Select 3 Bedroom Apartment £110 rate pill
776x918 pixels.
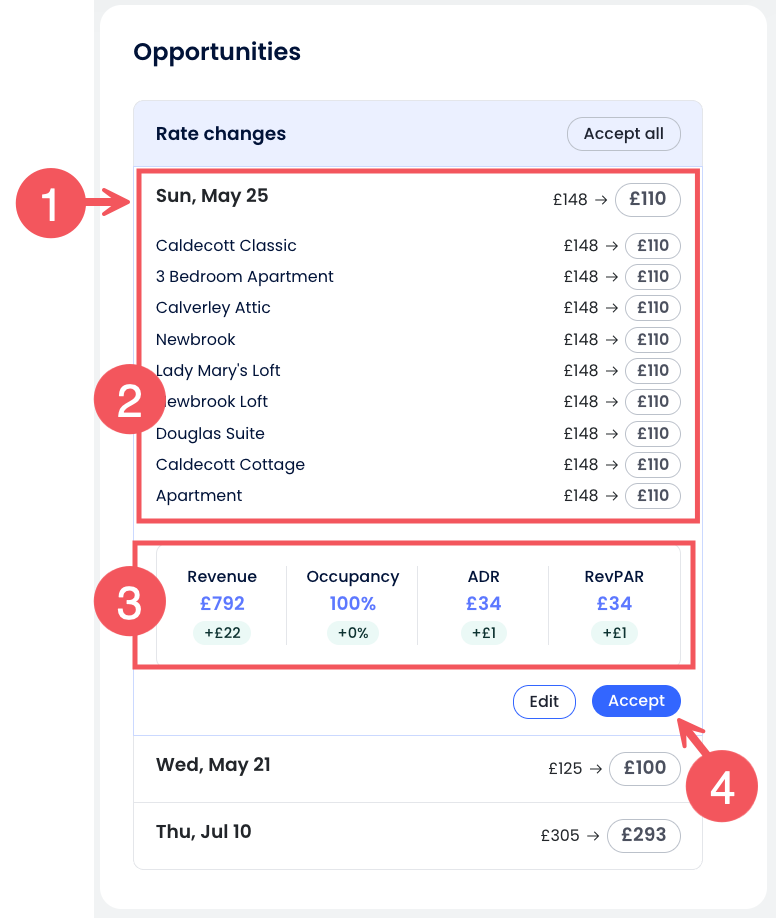pyautogui.click(x=652, y=277)
